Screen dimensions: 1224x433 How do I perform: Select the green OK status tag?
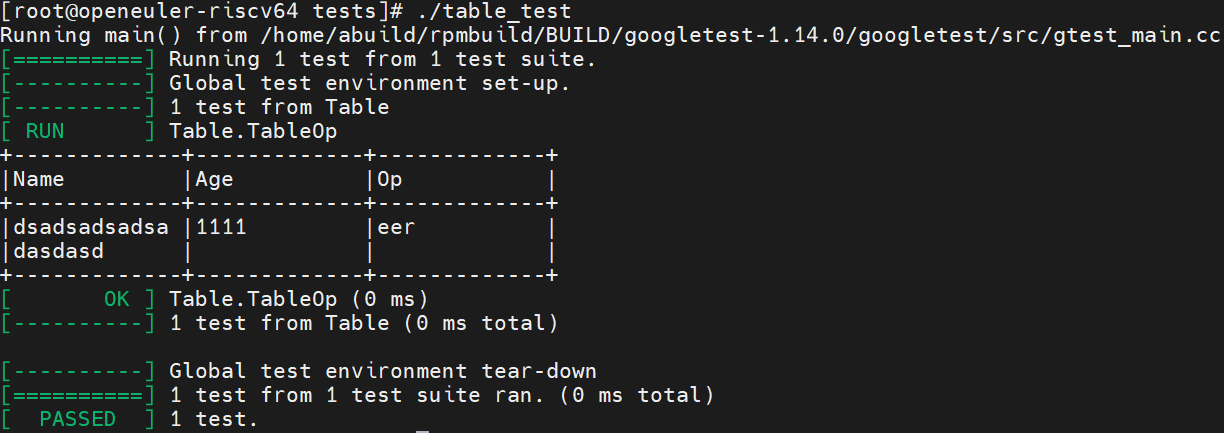coord(116,299)
